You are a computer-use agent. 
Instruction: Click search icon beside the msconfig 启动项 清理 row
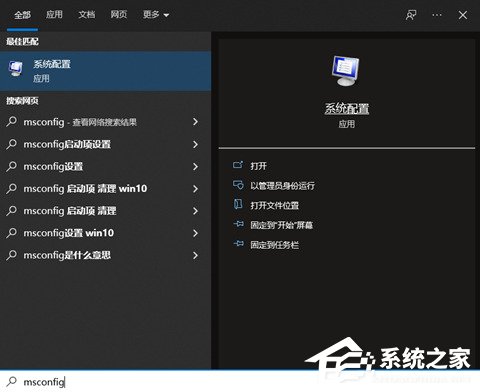[11, 210]
